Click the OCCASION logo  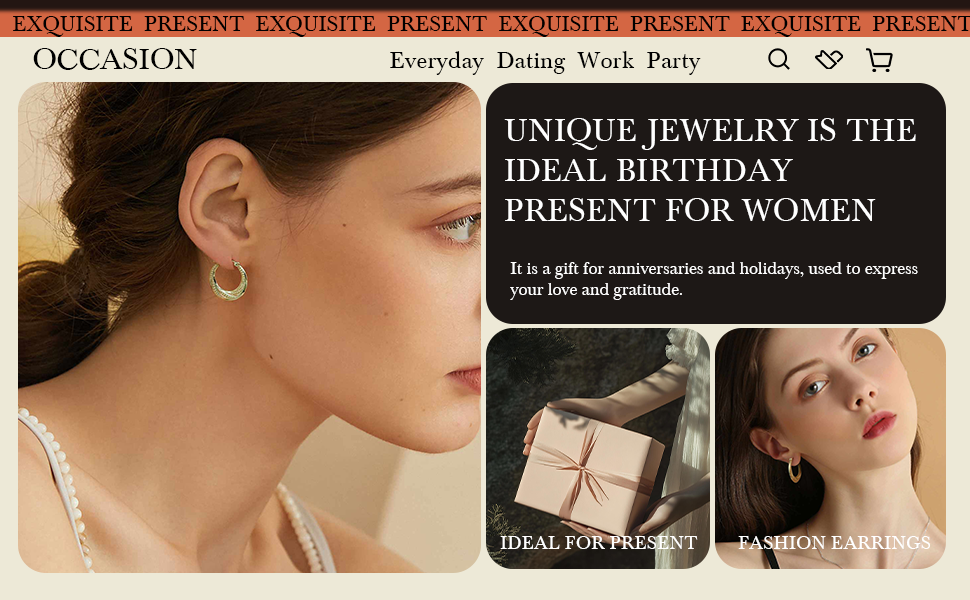click(115, 59)
